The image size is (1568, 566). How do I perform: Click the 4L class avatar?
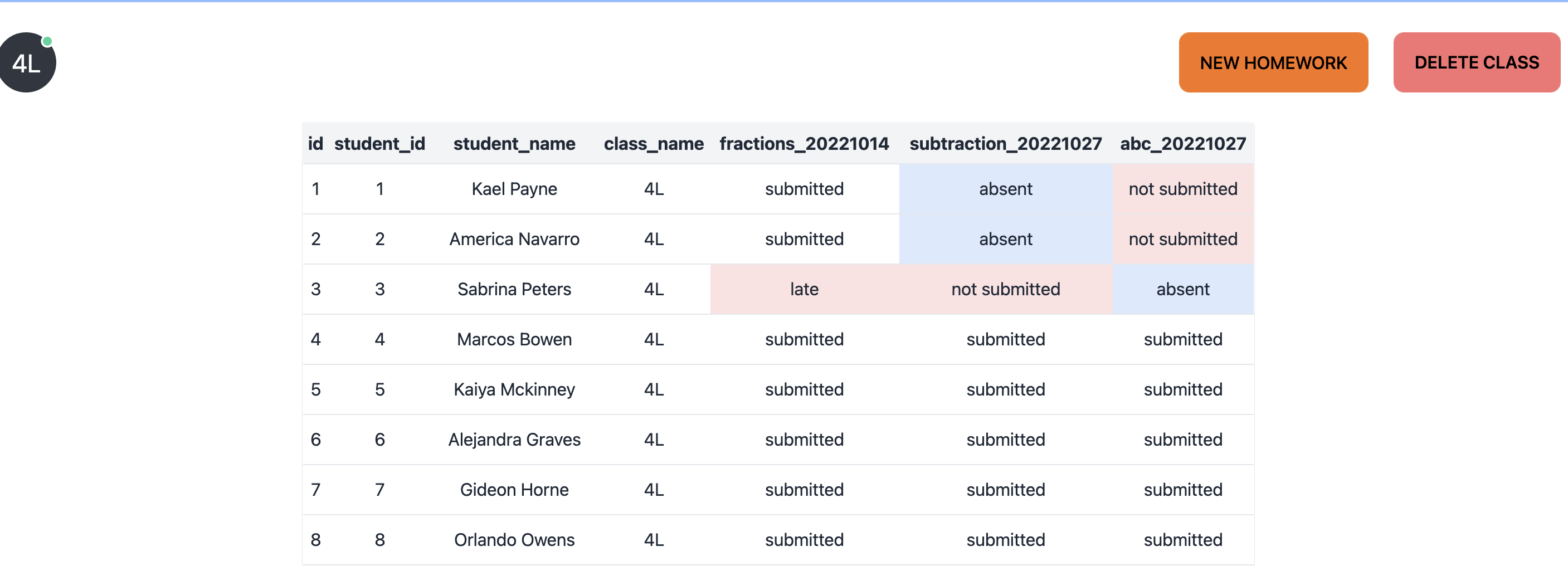(x=27, y=63)
